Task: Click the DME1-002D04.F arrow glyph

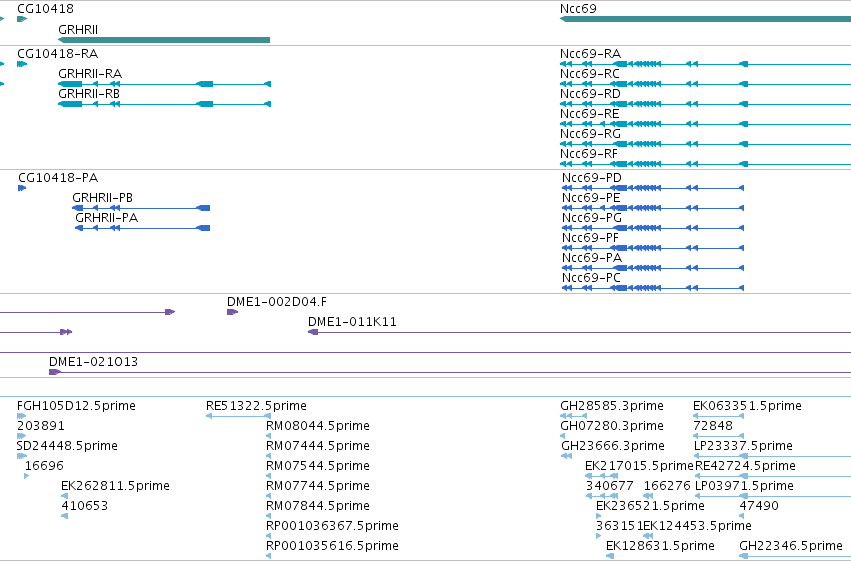Action: coord(232,312)
